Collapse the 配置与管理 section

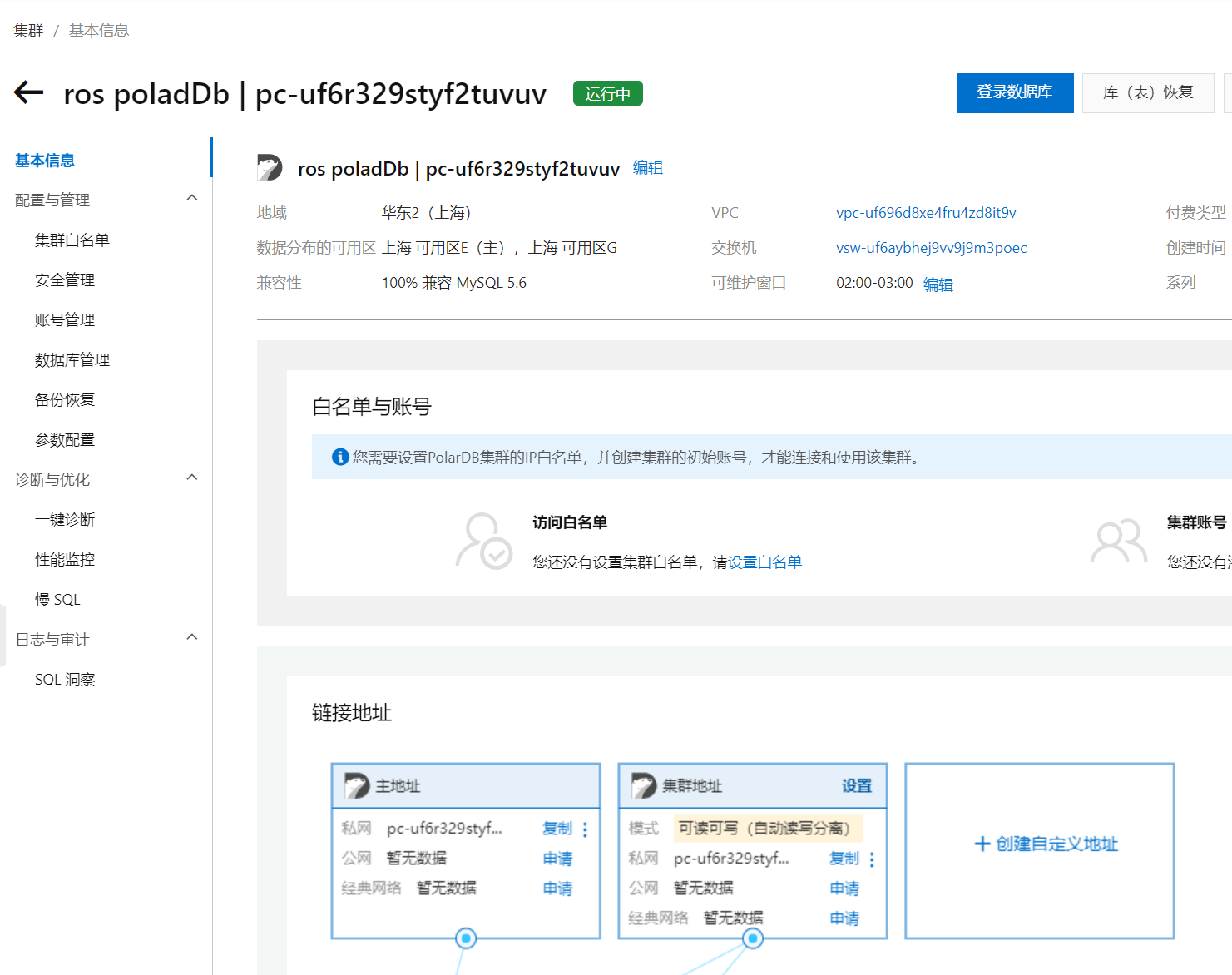[192, 198]
